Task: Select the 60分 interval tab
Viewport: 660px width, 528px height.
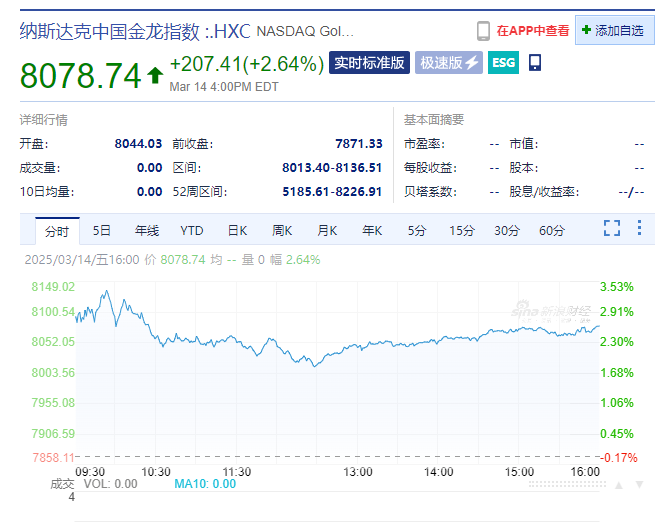Action: point(552,231)
